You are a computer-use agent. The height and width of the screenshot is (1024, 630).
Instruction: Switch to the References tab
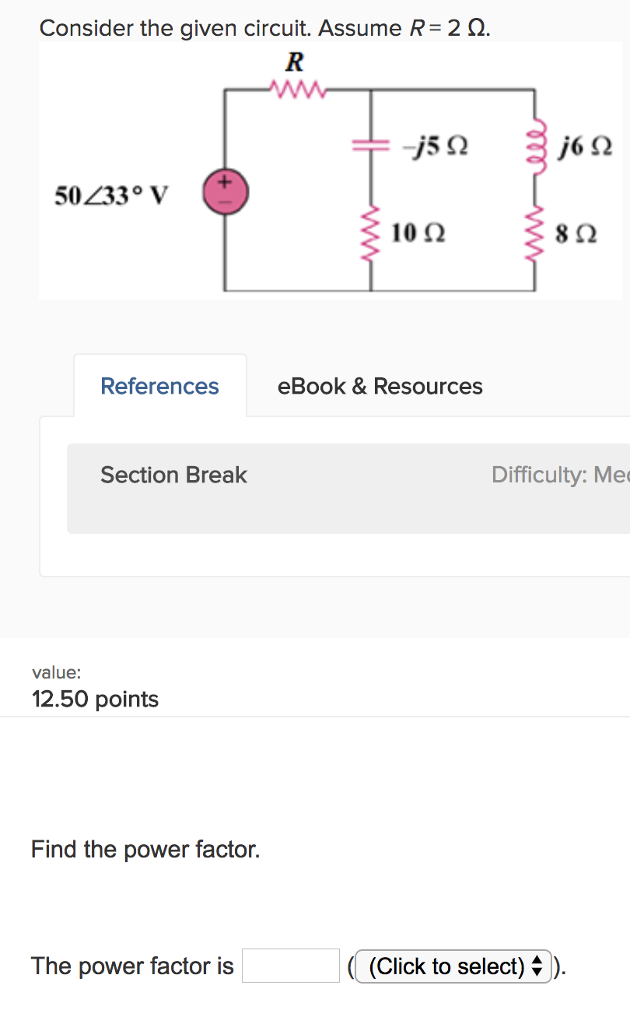coord(159,386)
